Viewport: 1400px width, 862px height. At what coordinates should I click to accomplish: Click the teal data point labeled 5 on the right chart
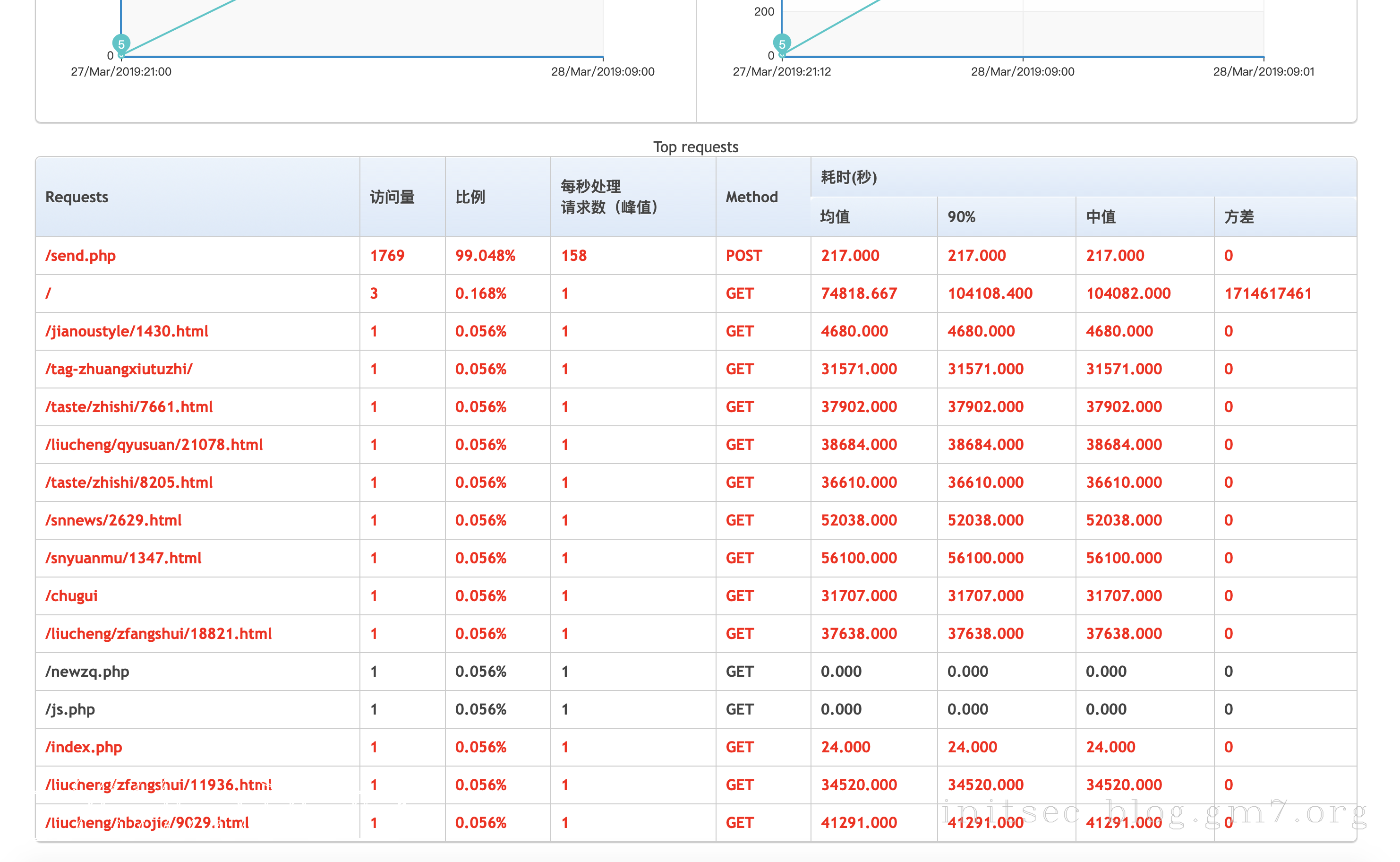782,44
